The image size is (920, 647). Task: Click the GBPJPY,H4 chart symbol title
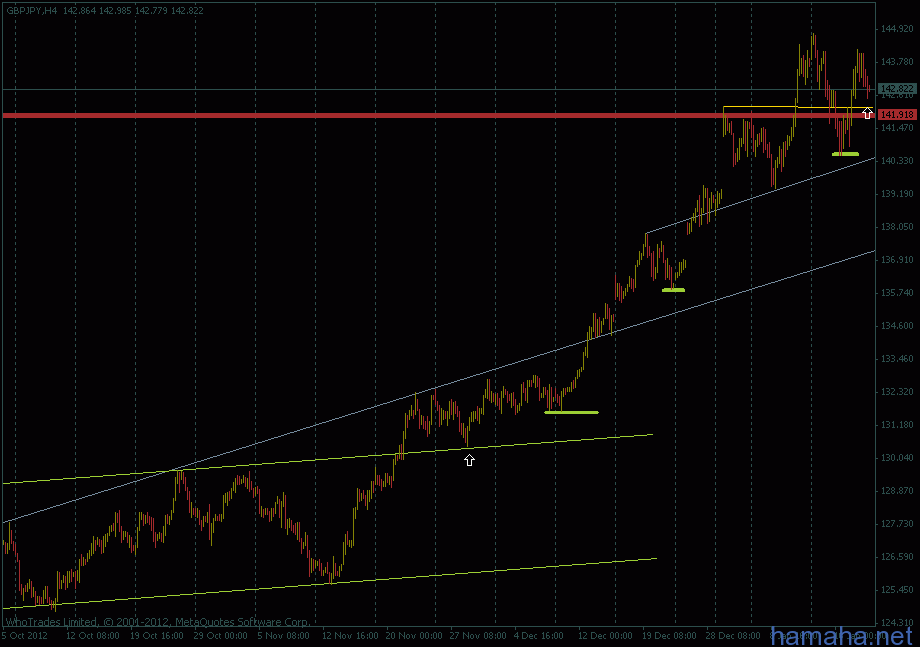pyautogui.click(x=32, y=11)
